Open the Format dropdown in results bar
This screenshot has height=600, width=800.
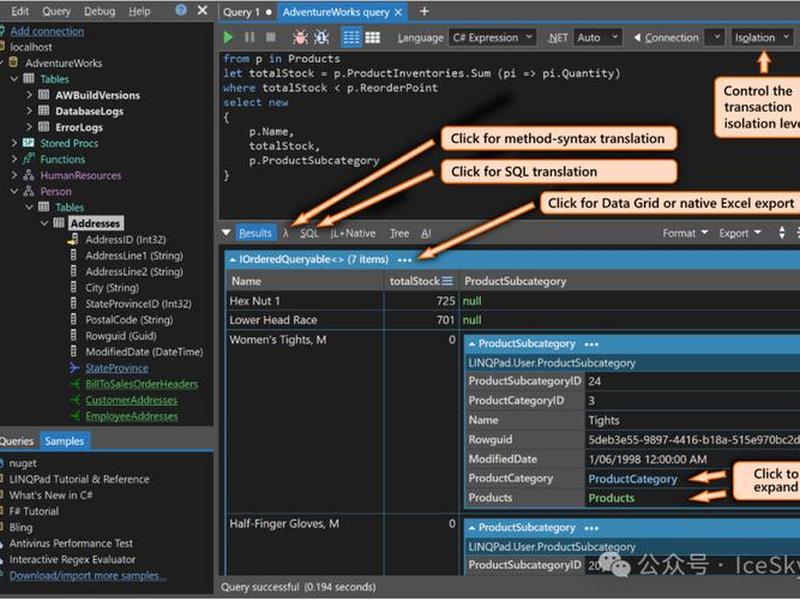tap(685, 233)
